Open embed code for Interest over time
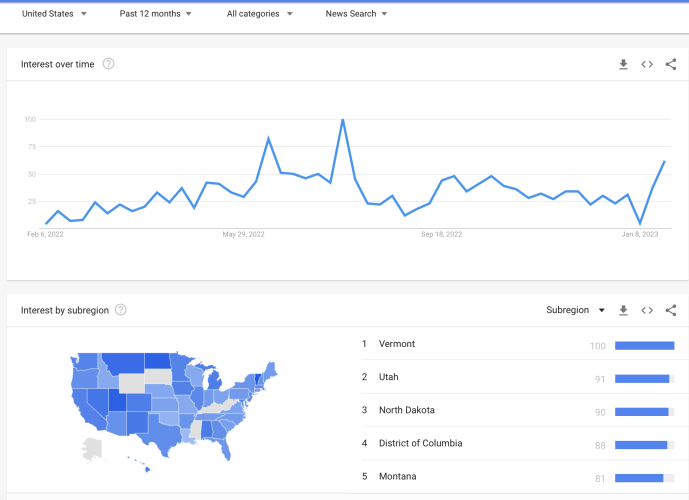This screenshot has height=500, width=689. [647, 65]
